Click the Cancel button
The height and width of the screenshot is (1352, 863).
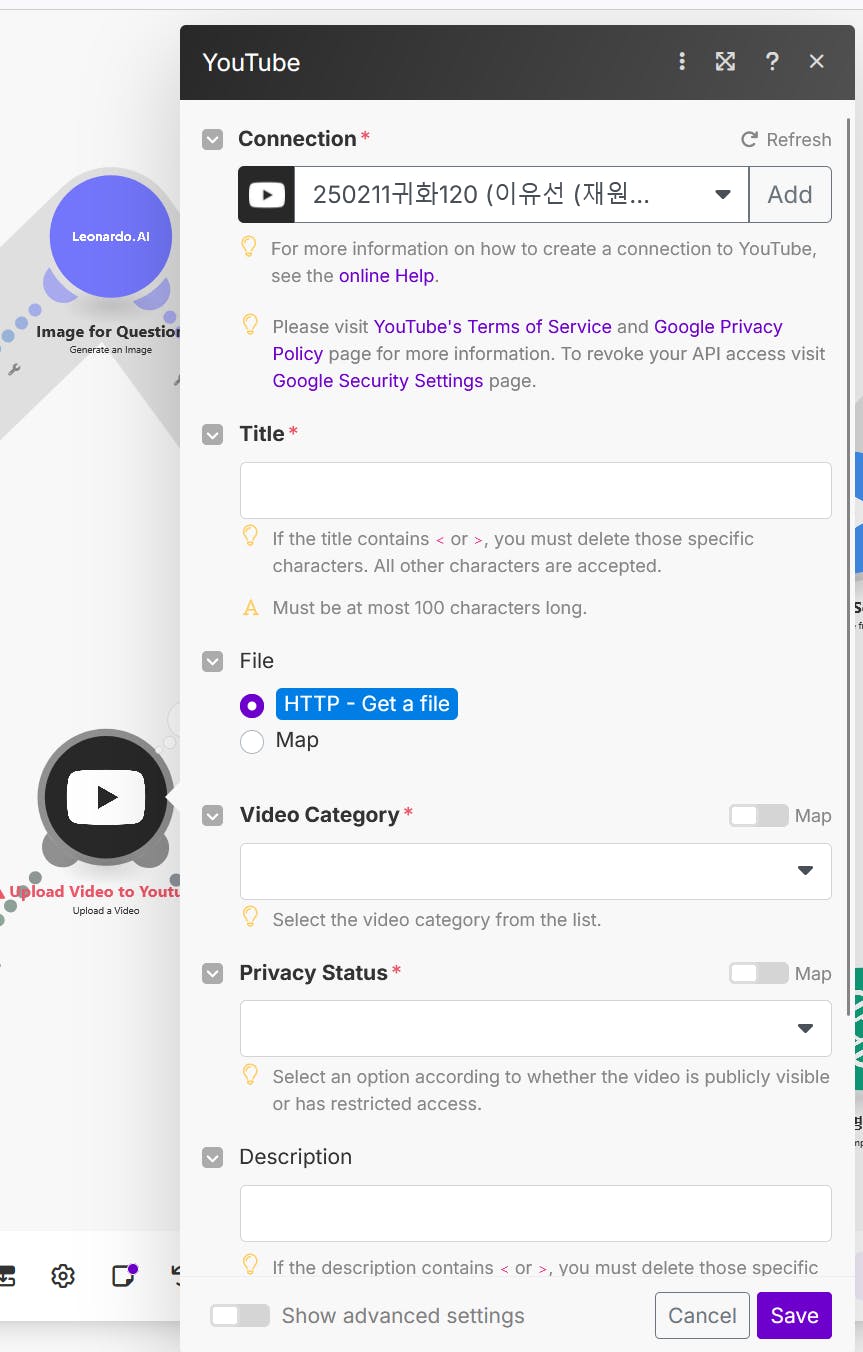point(702,1316)
